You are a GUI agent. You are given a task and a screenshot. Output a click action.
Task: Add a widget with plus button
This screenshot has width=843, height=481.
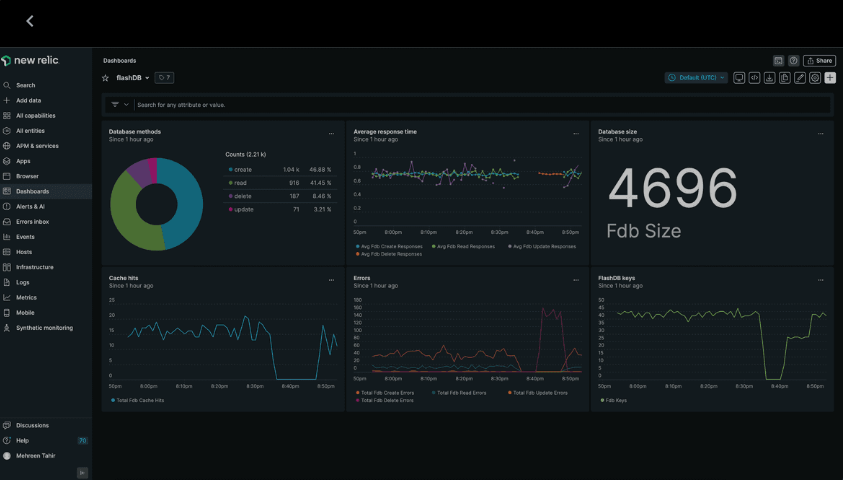[x=830, y=78]
